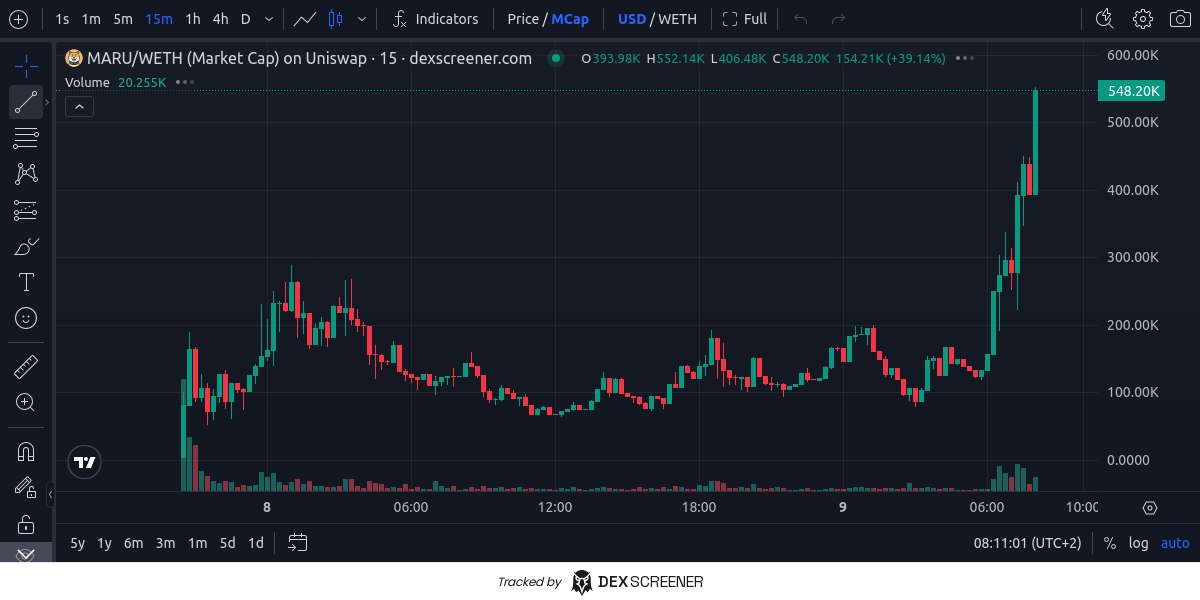Select the brush drawing tool

click(x=26, y=246)
